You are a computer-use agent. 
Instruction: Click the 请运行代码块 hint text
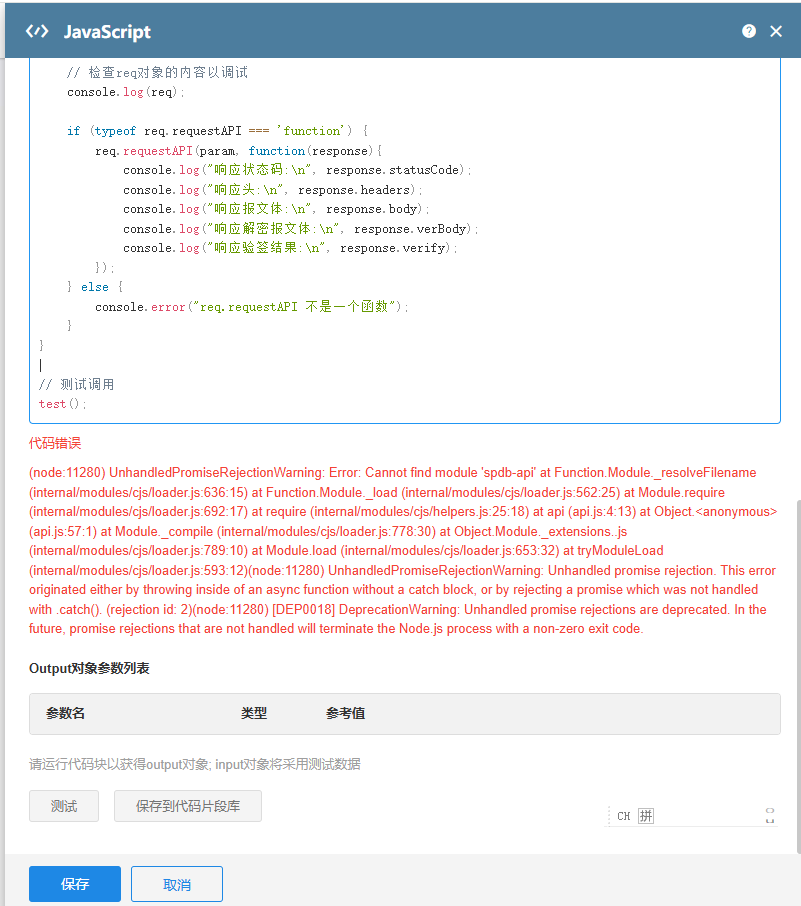point(195,764)
